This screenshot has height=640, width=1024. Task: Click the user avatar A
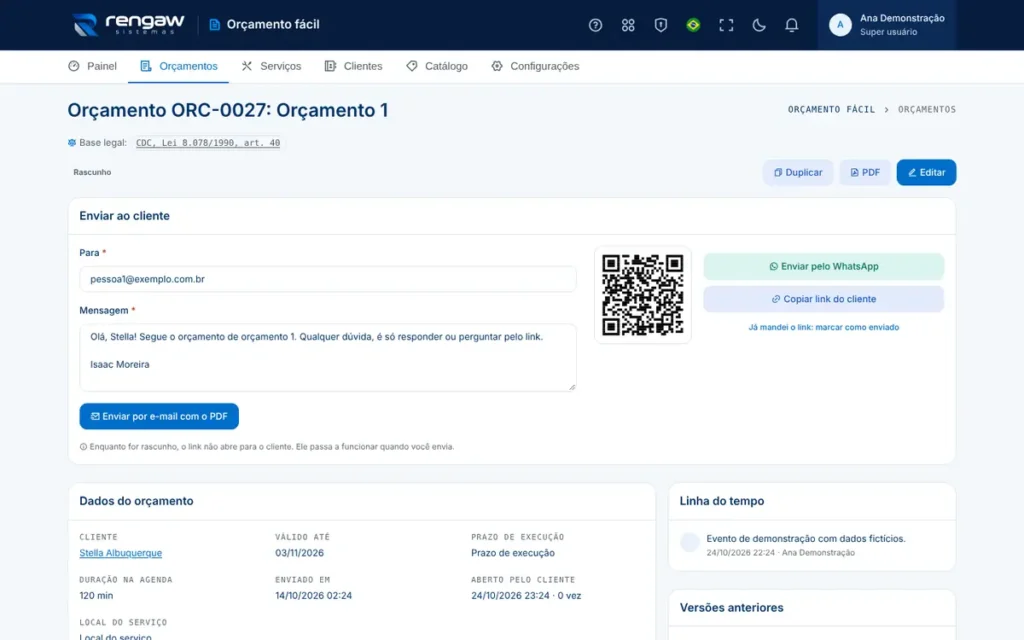coord(840,25)
